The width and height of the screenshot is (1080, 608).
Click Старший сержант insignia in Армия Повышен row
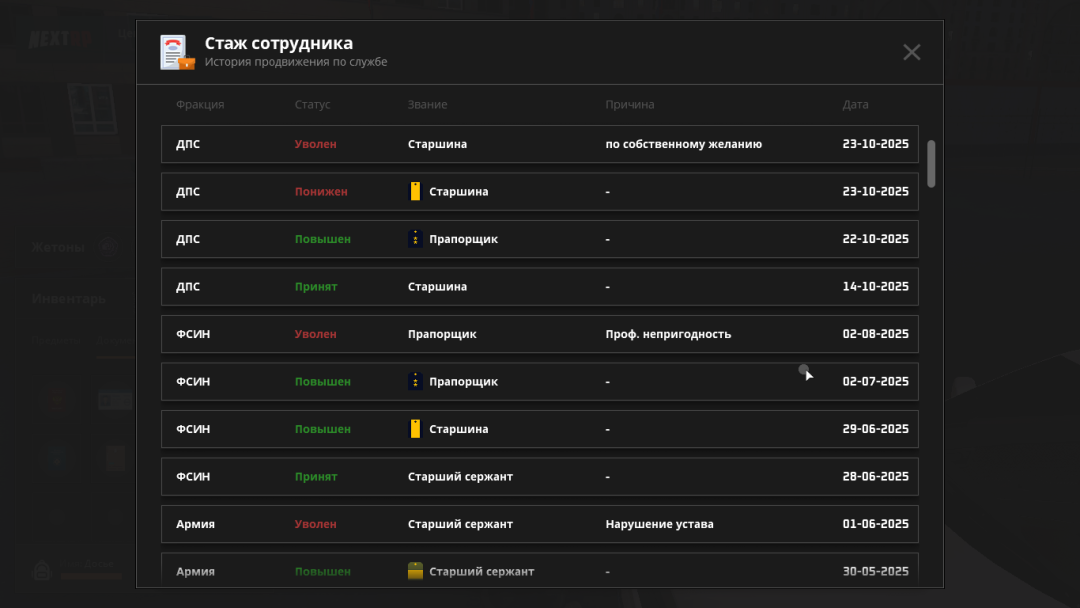click(x=415, y=572)
